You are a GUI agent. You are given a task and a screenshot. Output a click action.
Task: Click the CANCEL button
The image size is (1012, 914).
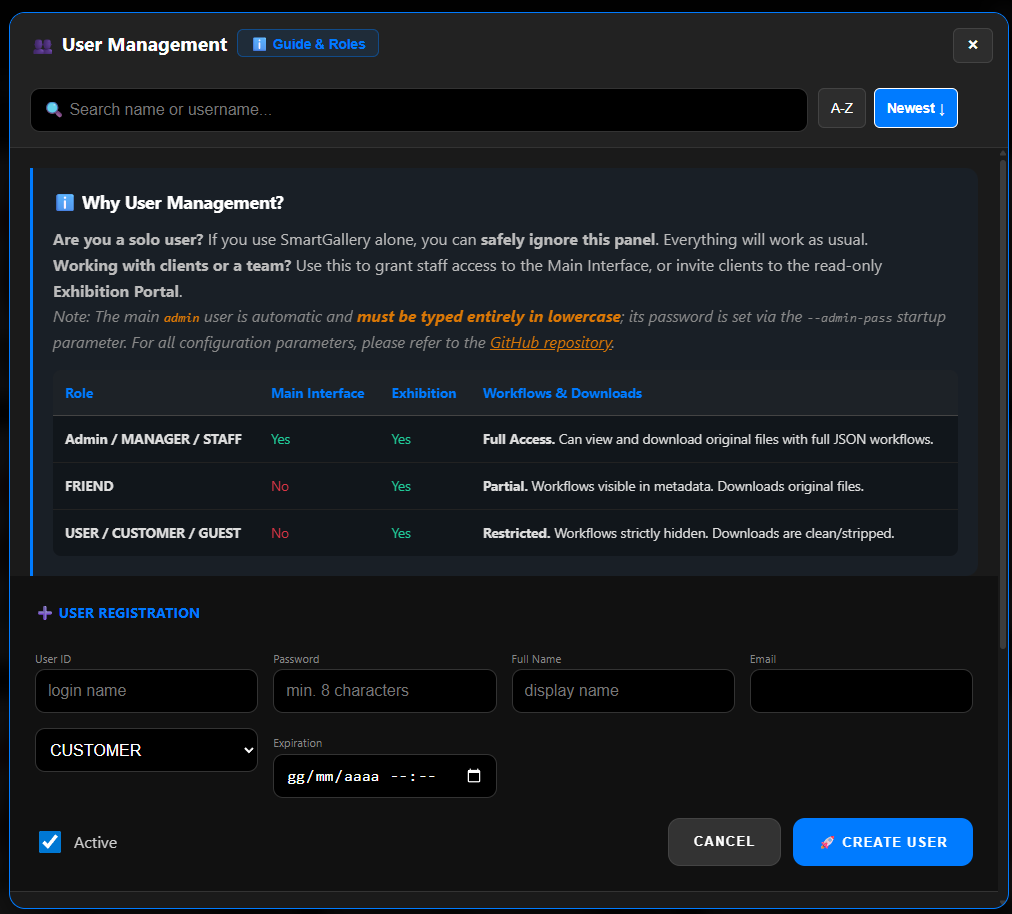(724, 841)
